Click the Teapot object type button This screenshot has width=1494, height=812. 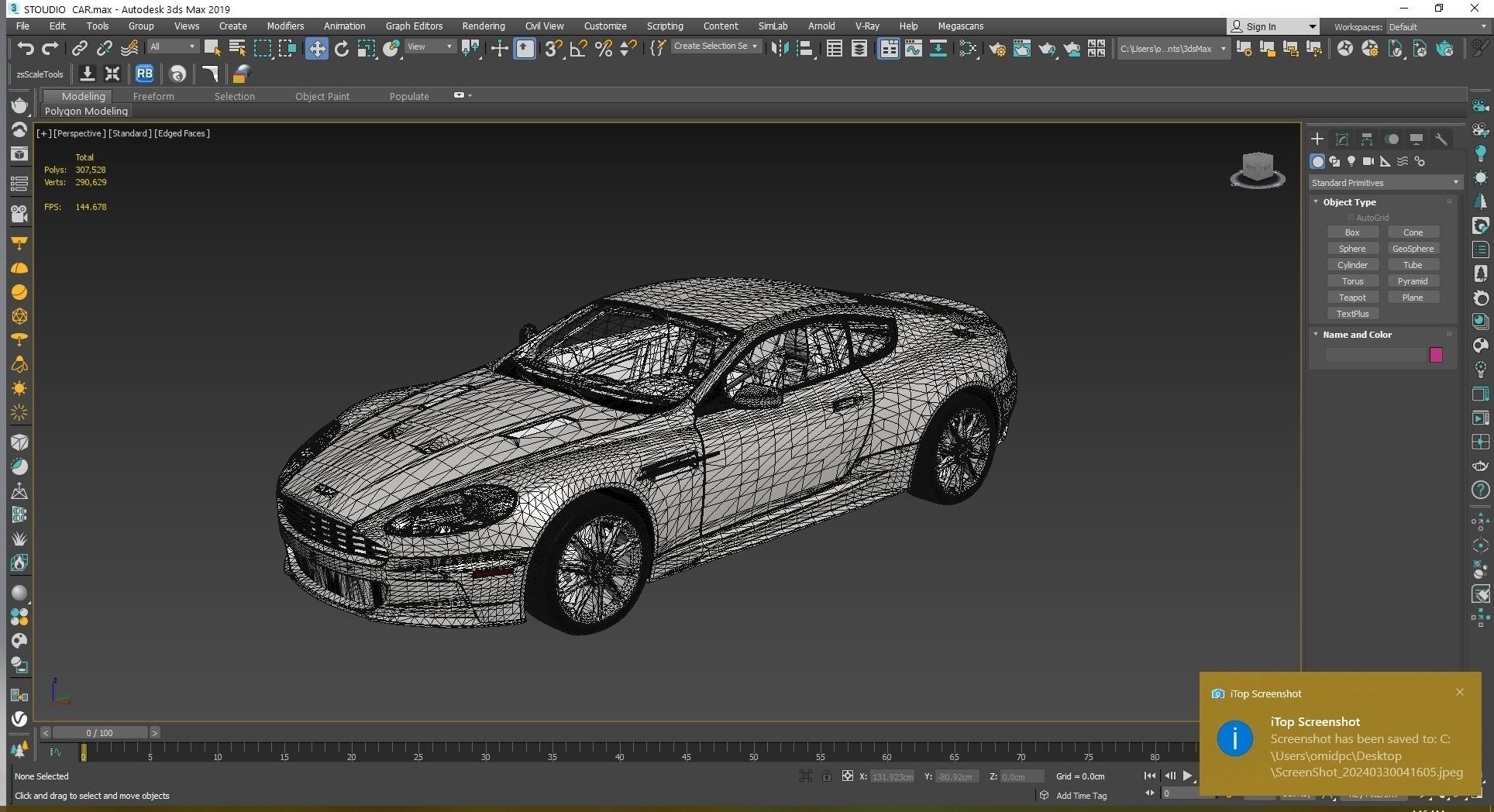click(1352, 298)
